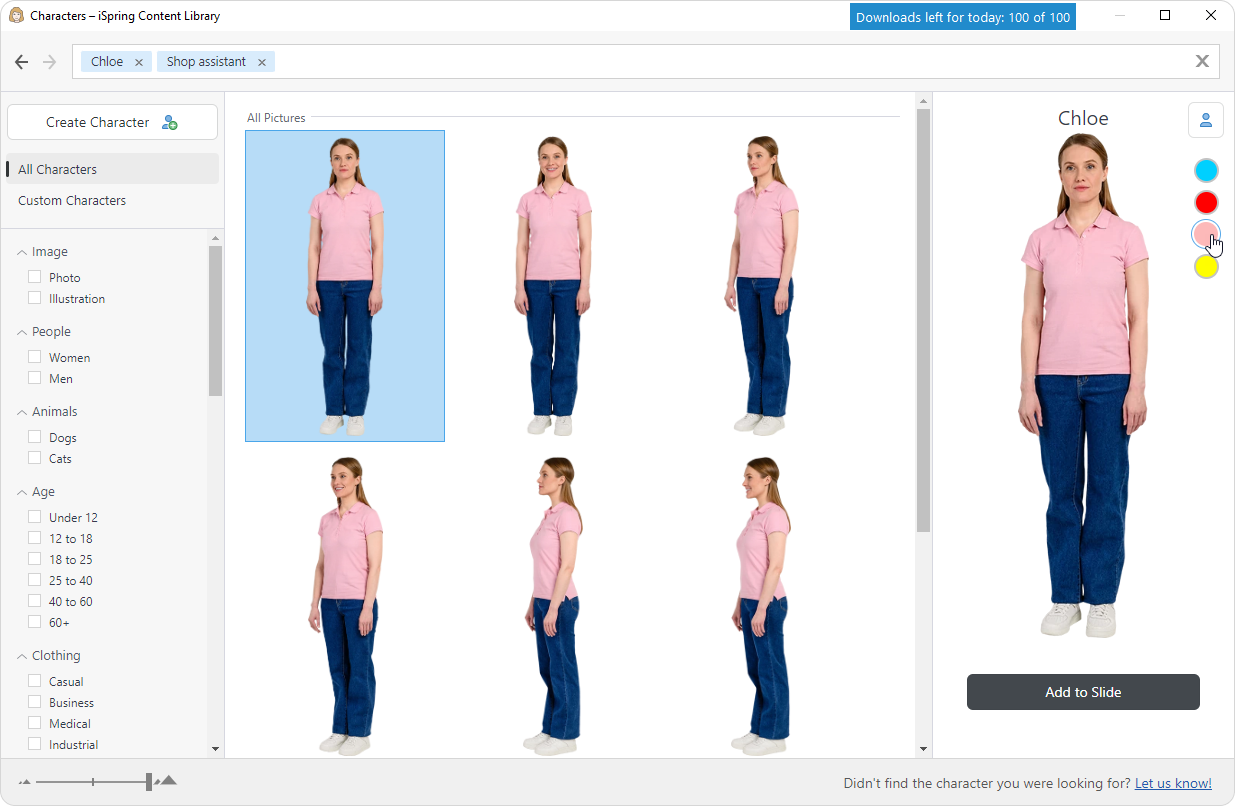Choose the red shirt color swatch

(x=1206, y=203)
